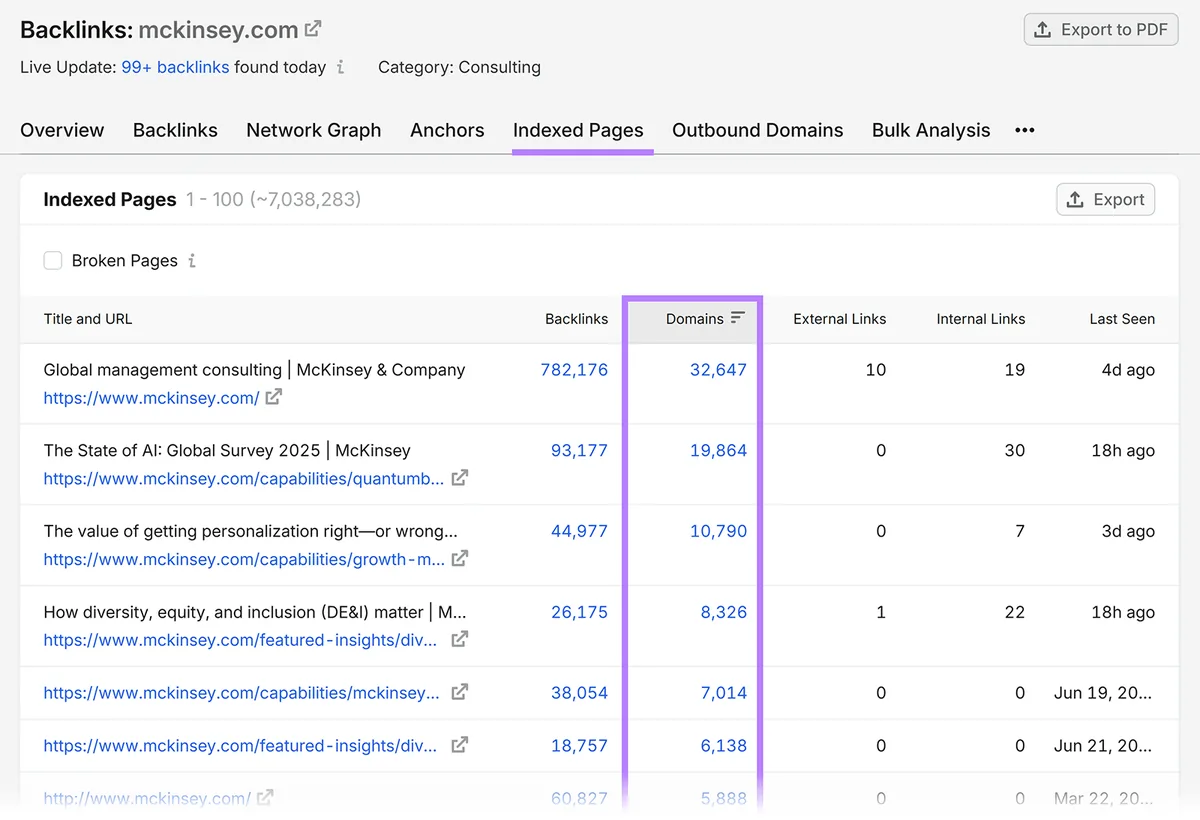Click domains count 10,790

(x=718, y=532)
